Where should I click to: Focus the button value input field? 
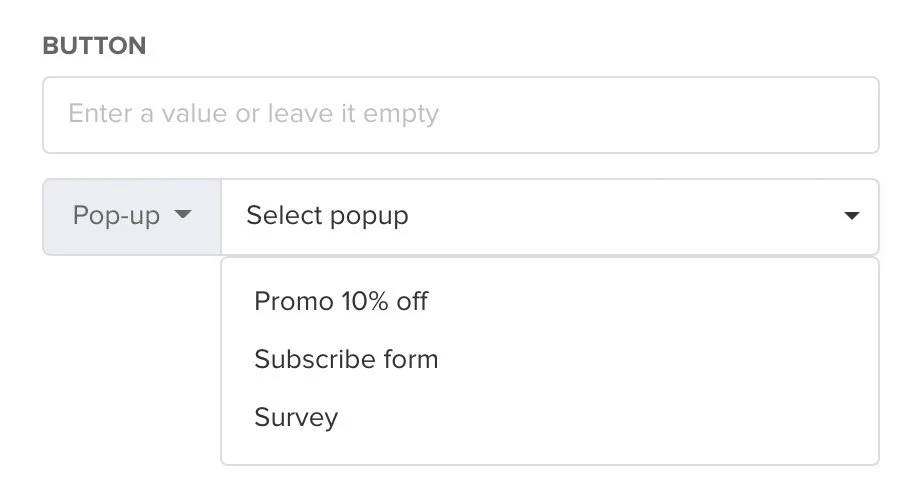(460, 114)
